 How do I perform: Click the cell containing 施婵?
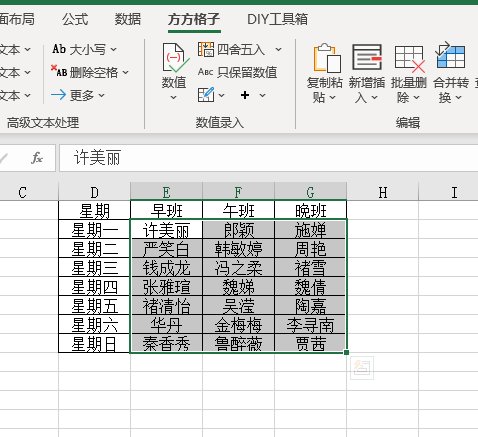310,229
